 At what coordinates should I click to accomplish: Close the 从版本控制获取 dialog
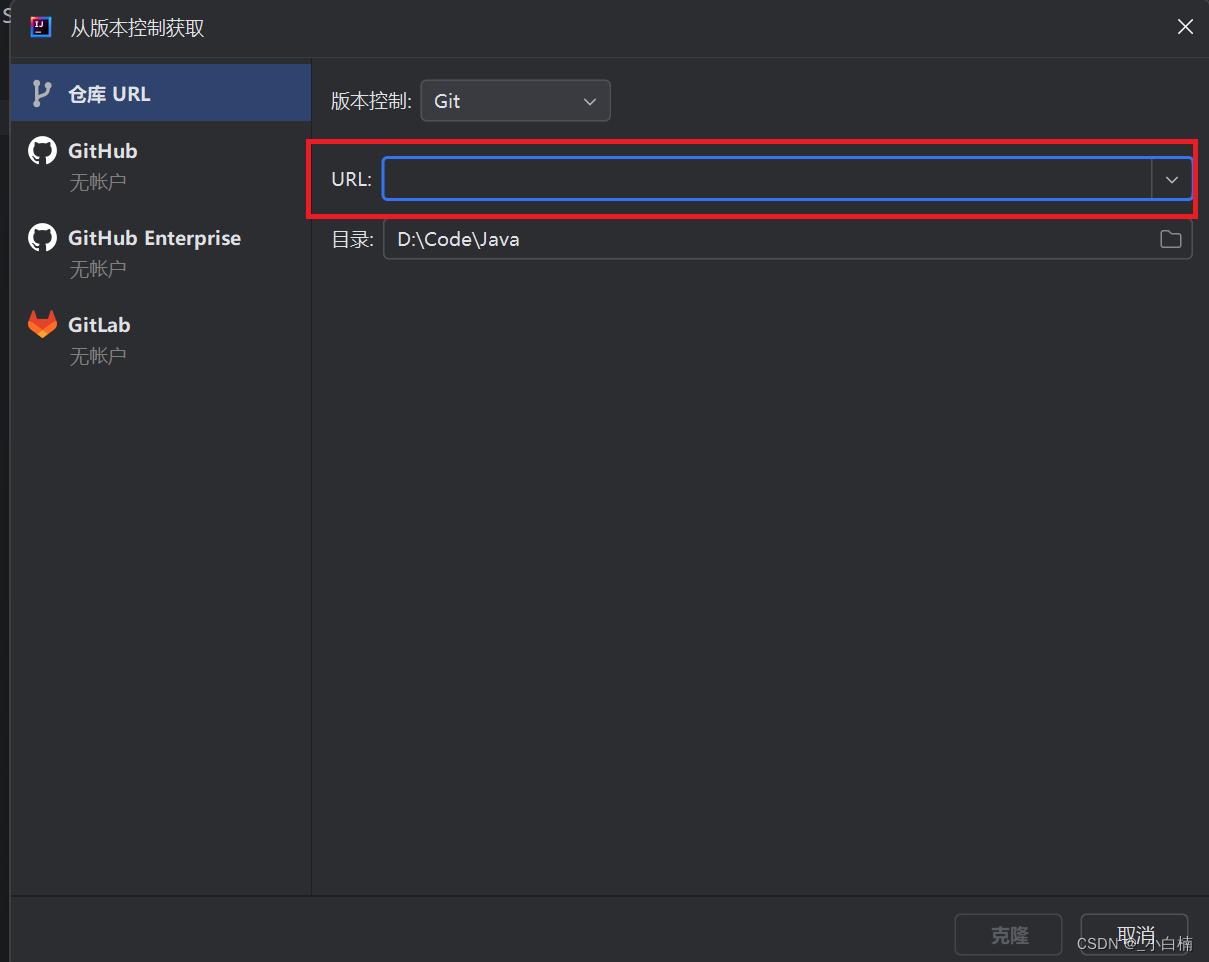coord(1185,27)
